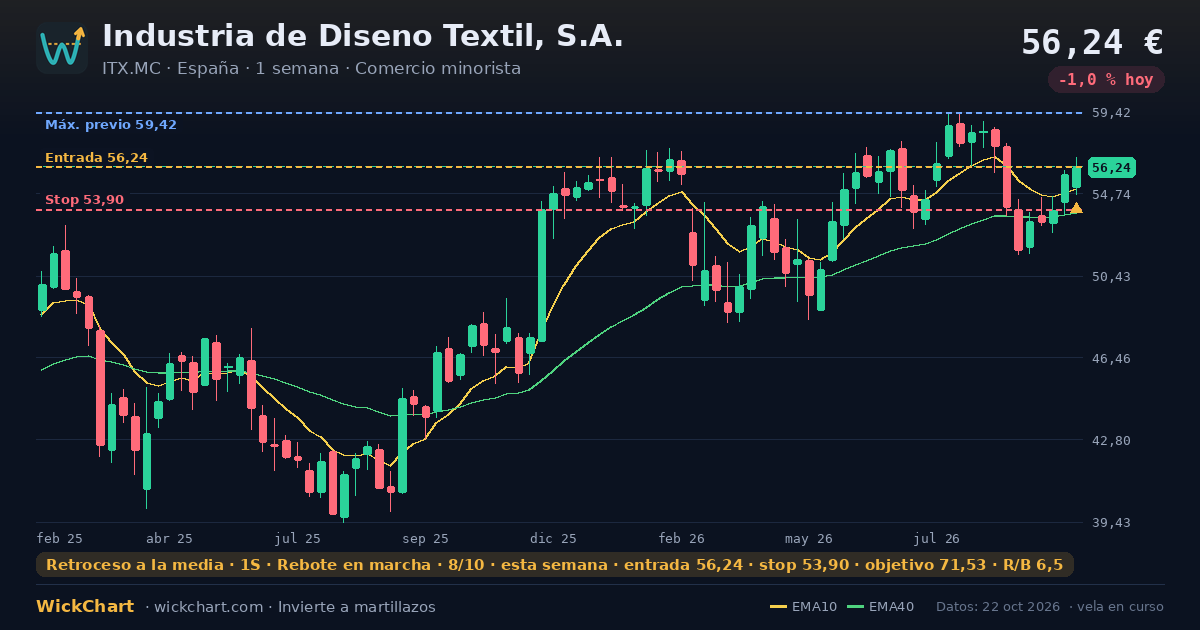Click the sep 25 date label
This screenshot has height=630, width=1200.
[425, 538]
